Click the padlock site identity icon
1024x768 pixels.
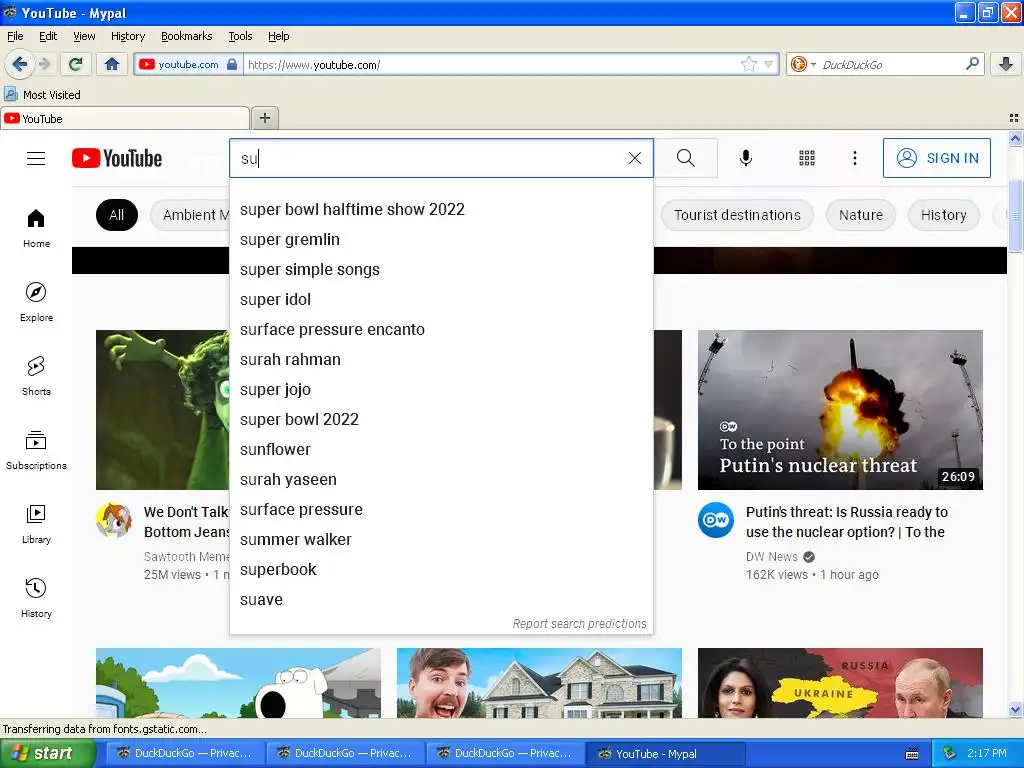[x=232, y=64]
